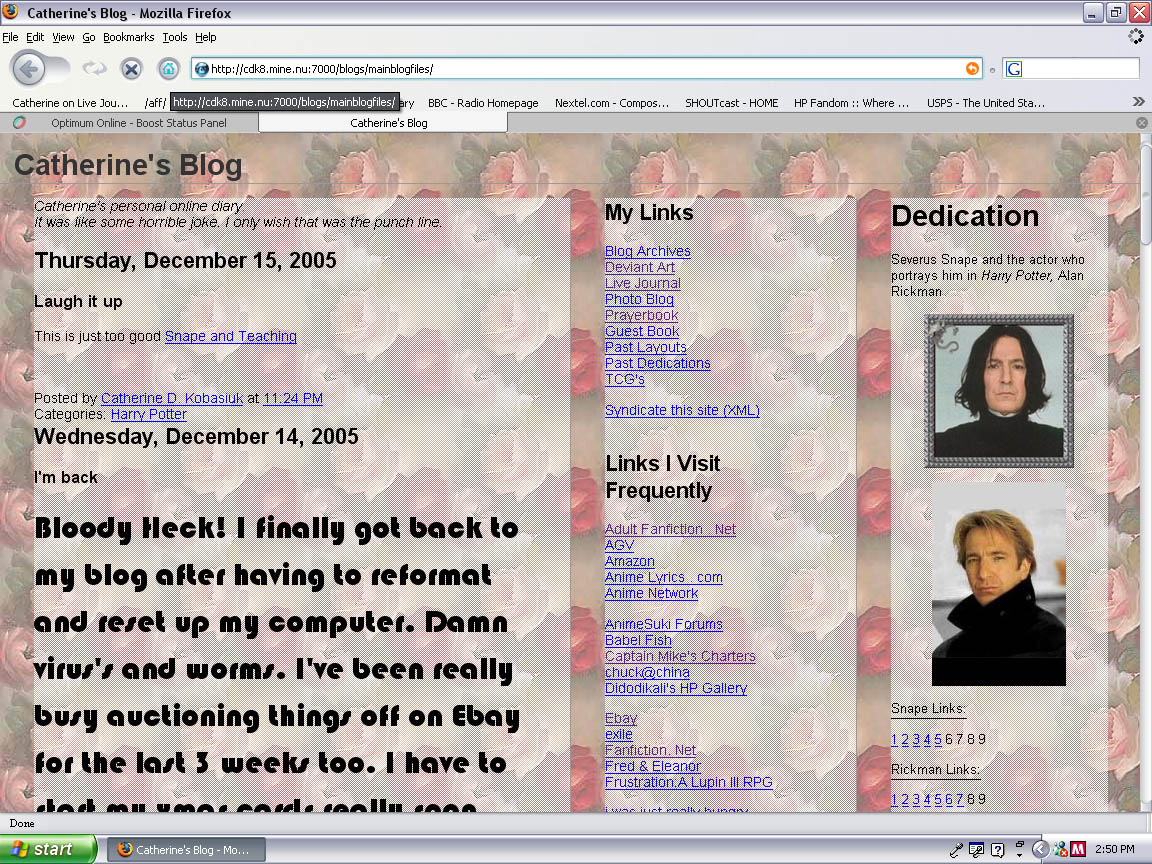Screen dimensions: 1152x864
Task: Click the framed Snape portrait image
Action: [x=998, y=391]
